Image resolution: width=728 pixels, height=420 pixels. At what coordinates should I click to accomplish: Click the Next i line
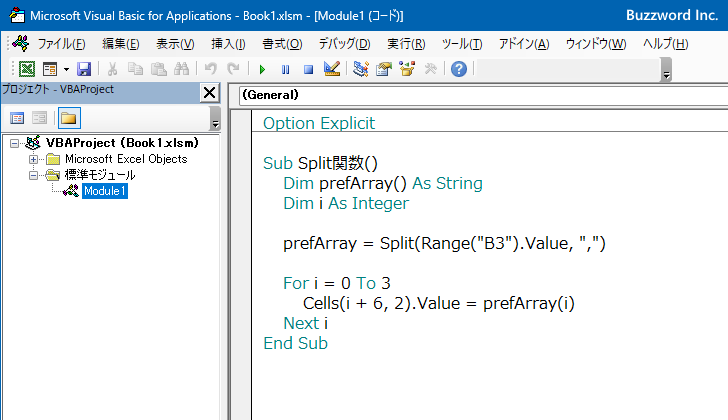click(x=306, y=323)
